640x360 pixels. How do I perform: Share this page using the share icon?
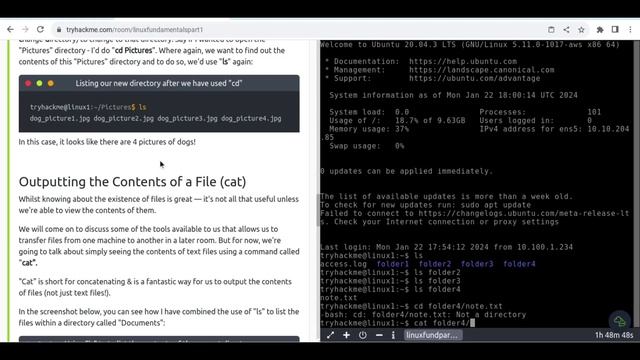pos(566,29)
